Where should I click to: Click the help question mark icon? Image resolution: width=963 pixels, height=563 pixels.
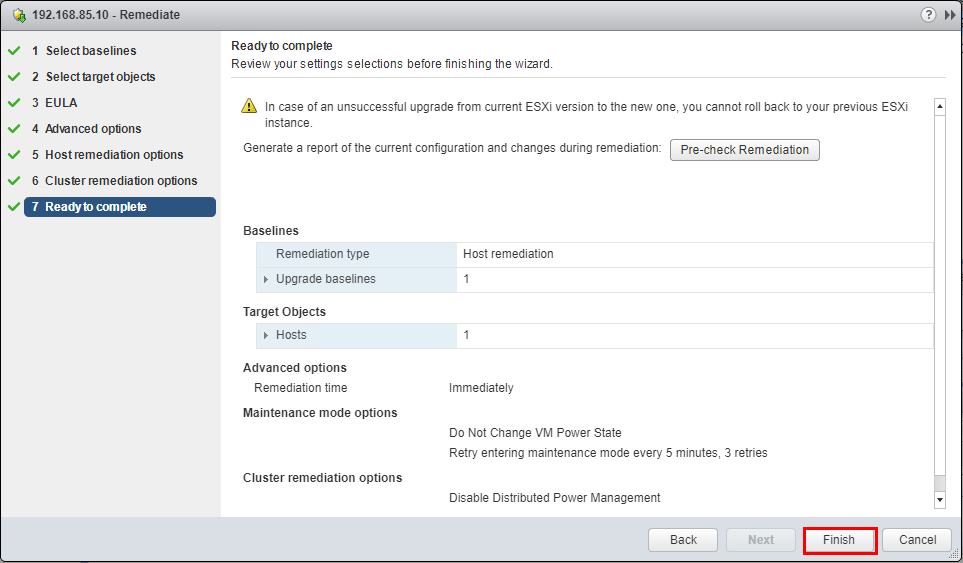click(x=930, y=15)
